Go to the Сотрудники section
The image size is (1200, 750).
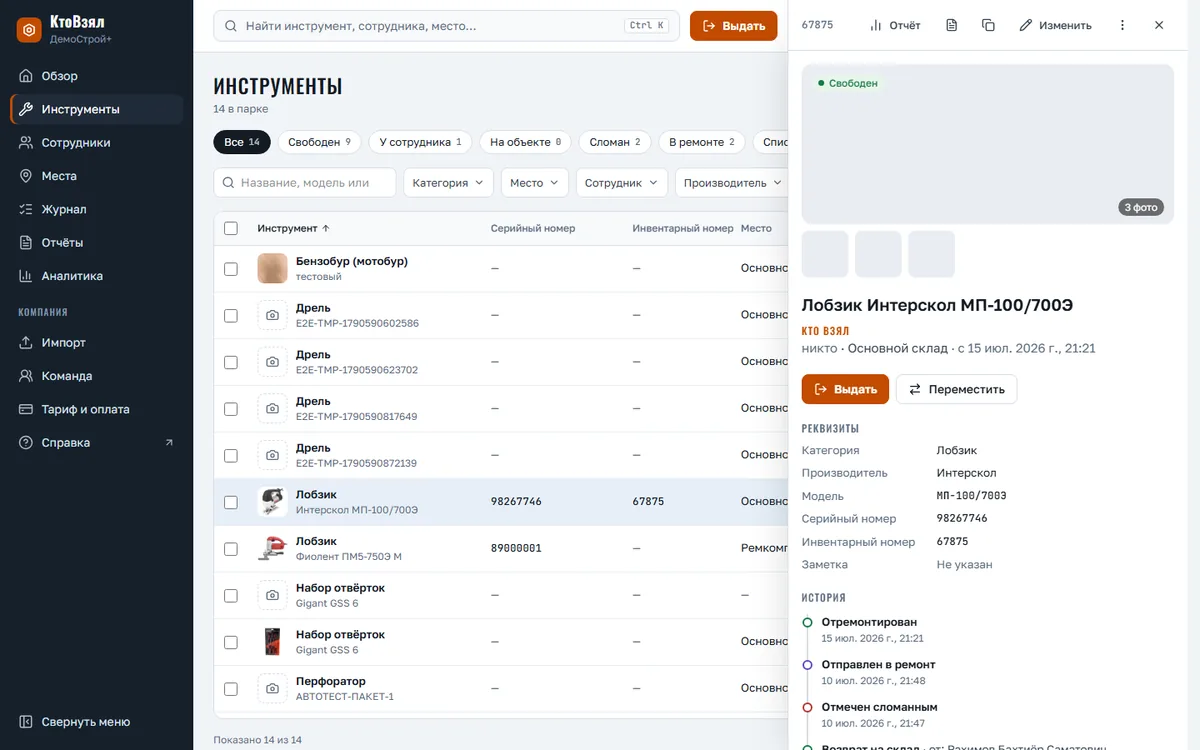(x=96, y=143)
